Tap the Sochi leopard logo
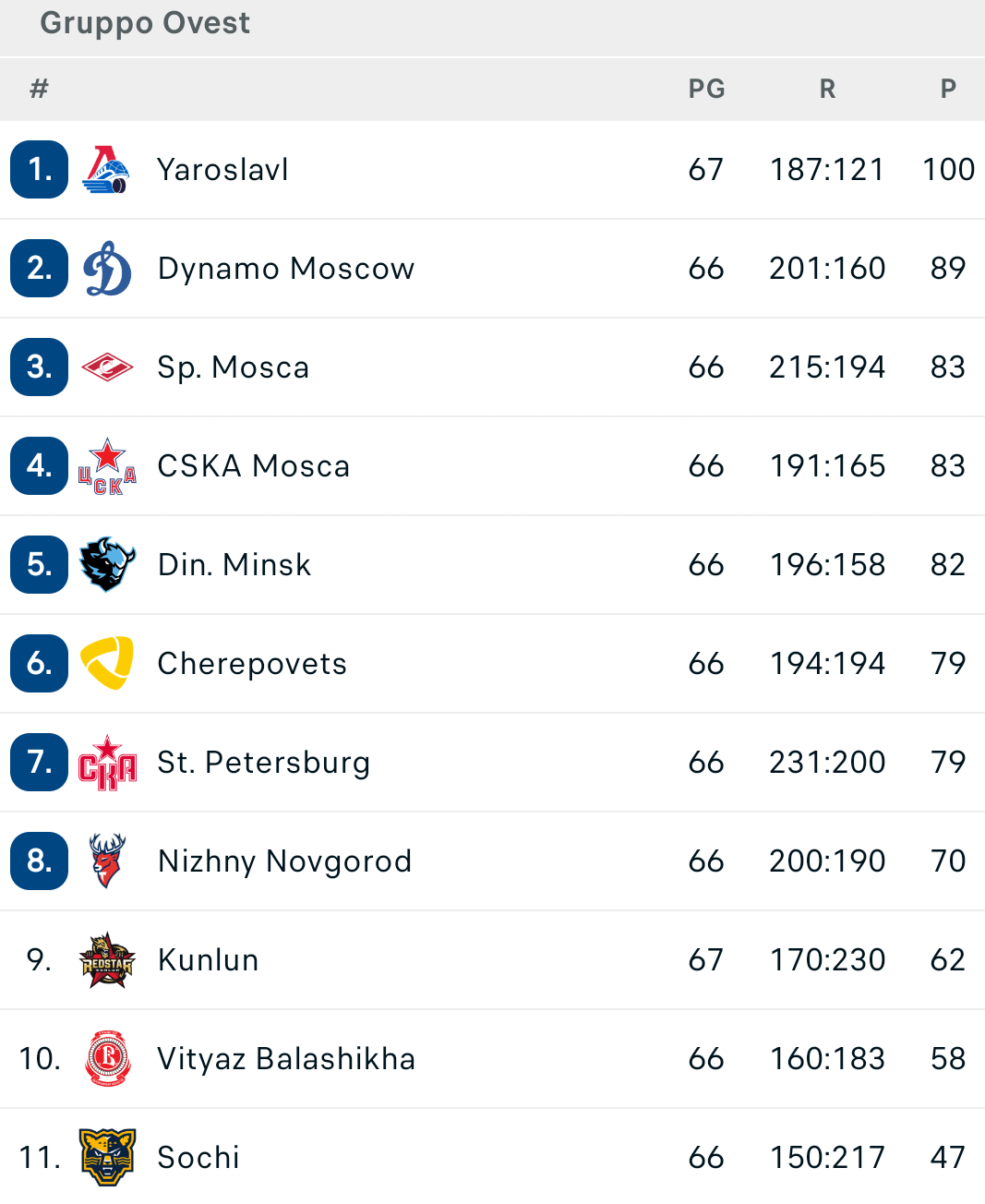 [x=107, y=1158]
